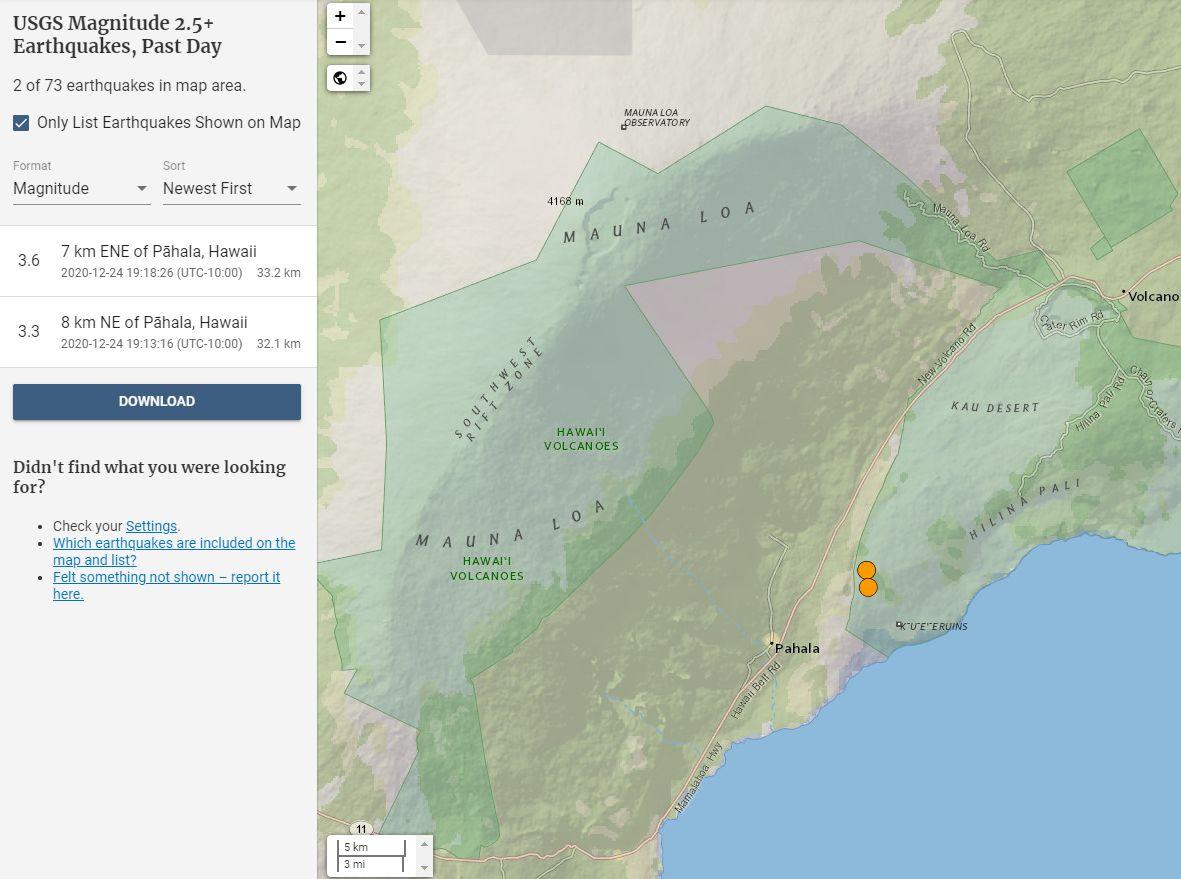Click the globe icon to zoom to world
This screenshot has height=879, width=1181.
340,78
